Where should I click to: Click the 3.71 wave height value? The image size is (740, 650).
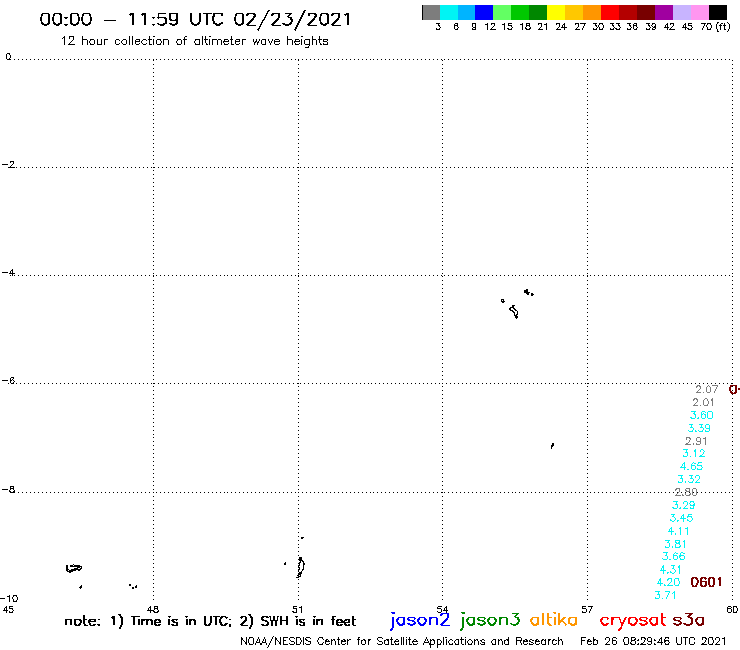pyautogui.click(x=665, y=595)
